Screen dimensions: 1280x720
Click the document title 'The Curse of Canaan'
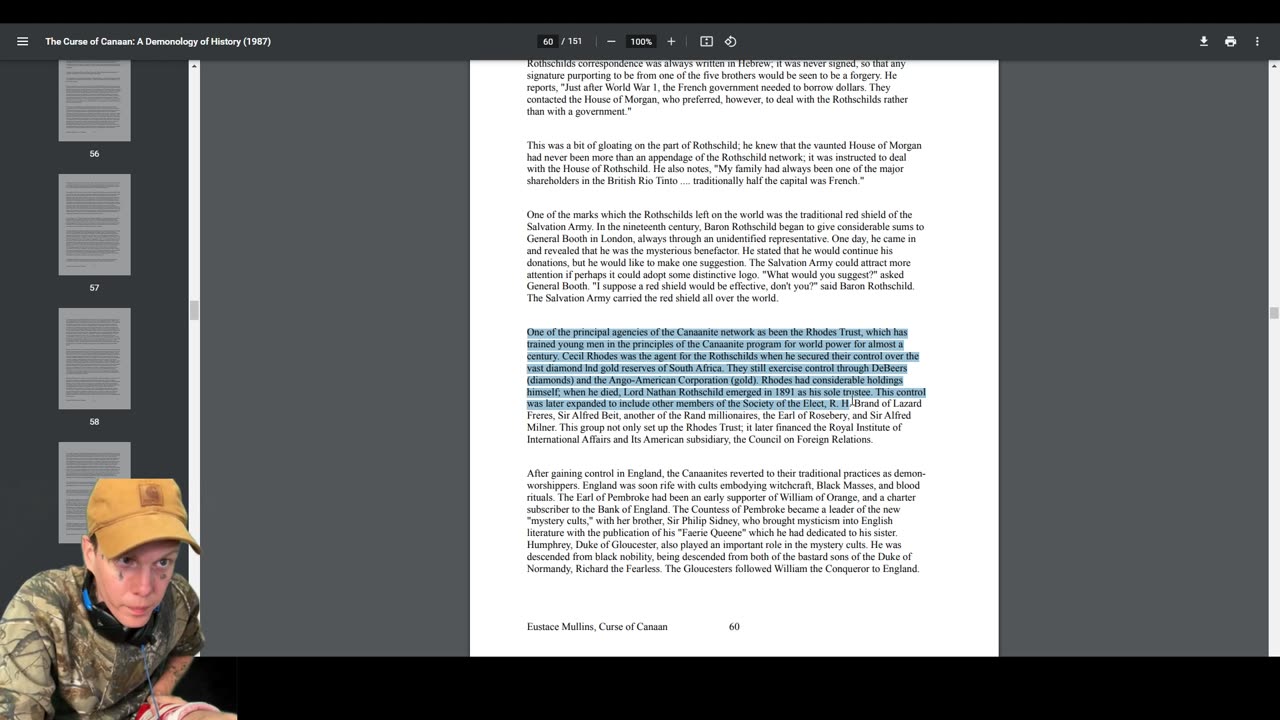coord(158,41)
